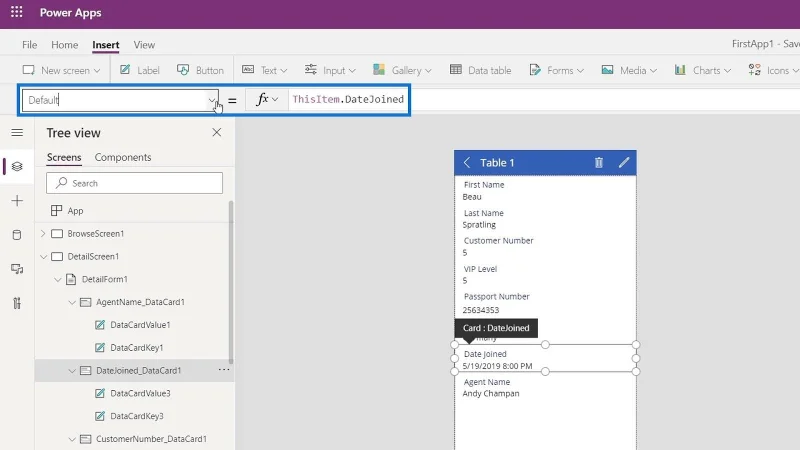Select the Insert tab
Screen dimensions: 800x450
coord(106,45)
